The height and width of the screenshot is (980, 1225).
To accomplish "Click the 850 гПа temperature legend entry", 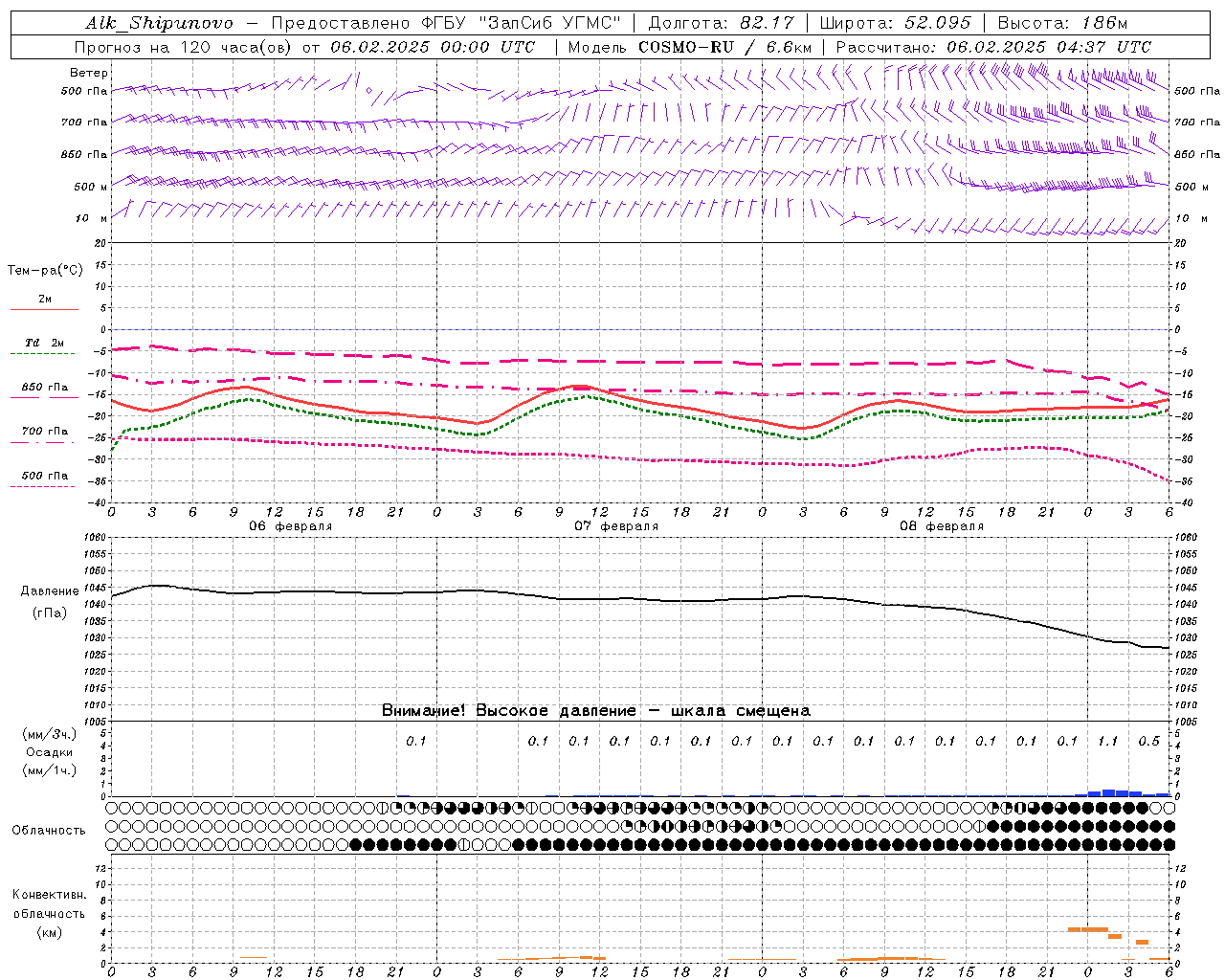I will pos(45,388).
